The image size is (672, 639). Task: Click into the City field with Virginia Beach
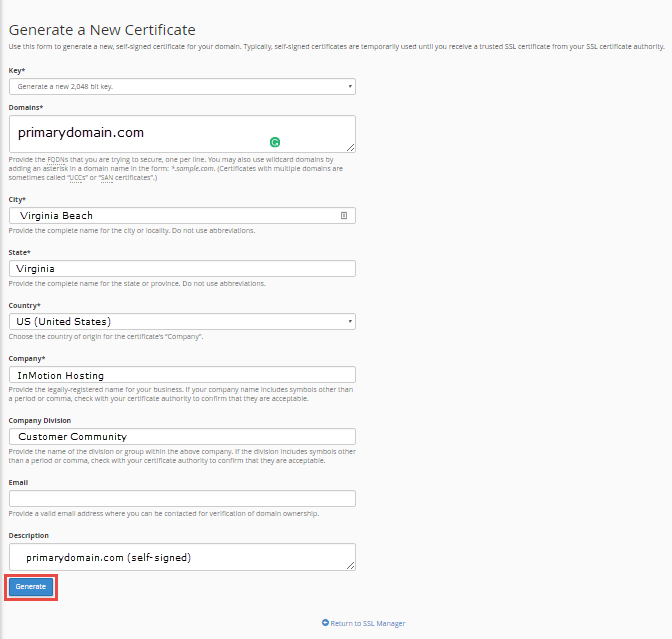pyautogui.click(x=170, y=215)
